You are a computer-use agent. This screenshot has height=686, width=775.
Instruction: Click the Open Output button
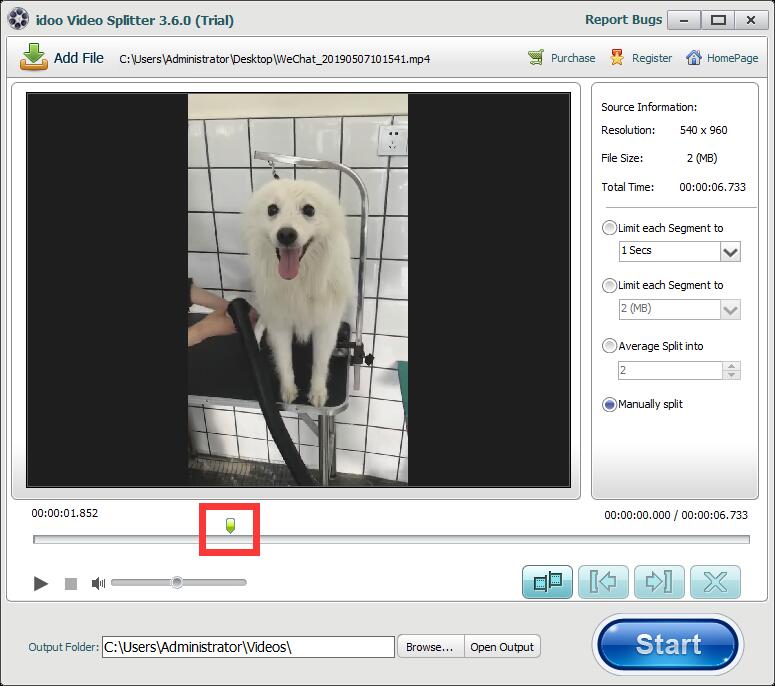502,647
